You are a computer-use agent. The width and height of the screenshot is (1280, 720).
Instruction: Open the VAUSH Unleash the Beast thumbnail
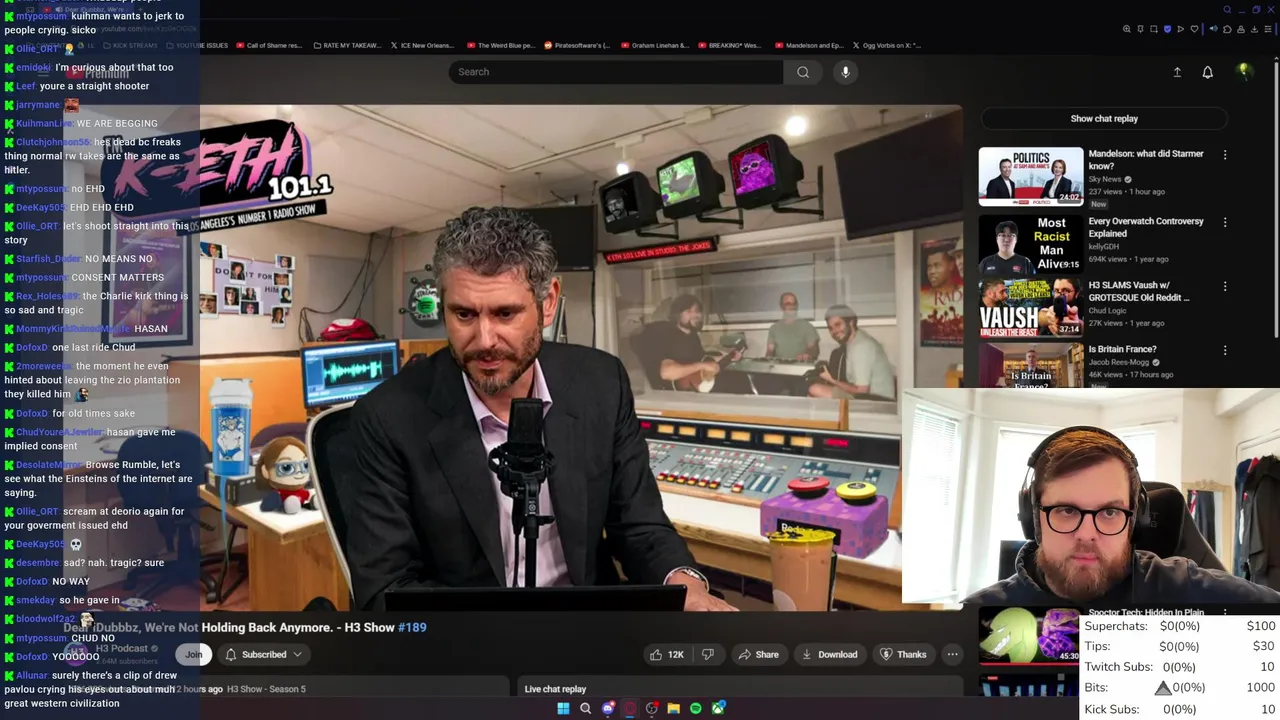pos(1030,307)
